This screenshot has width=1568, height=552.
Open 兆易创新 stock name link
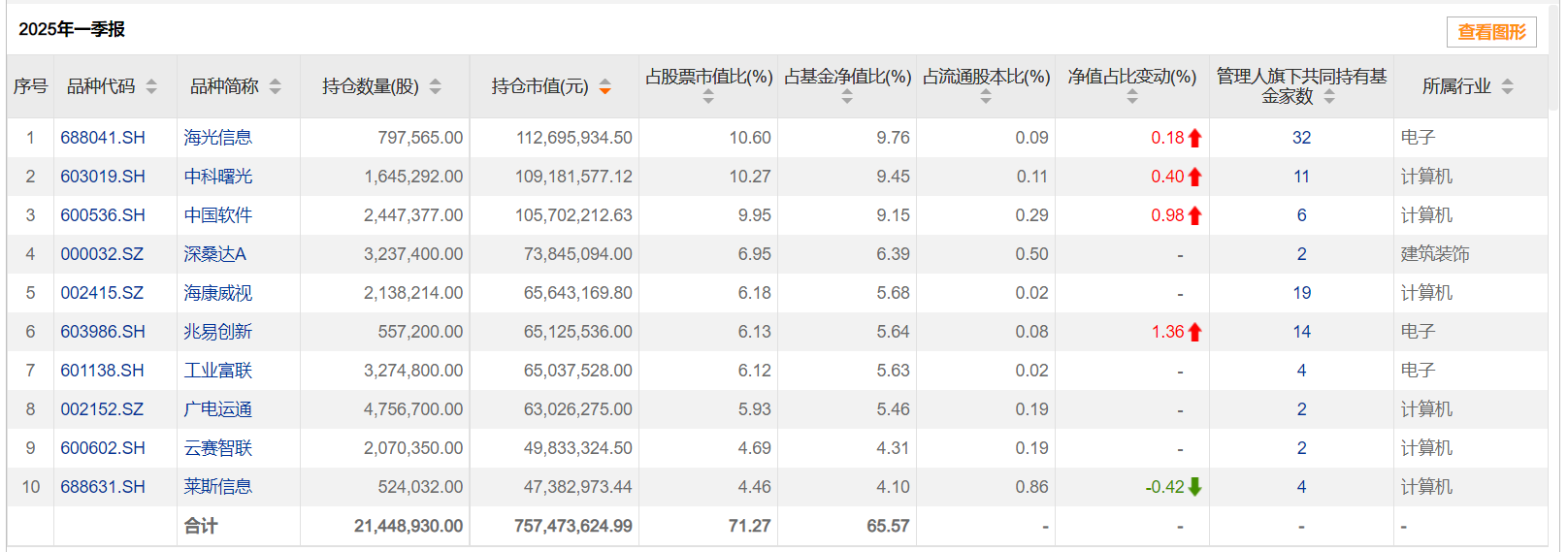(x=218, y=332)
